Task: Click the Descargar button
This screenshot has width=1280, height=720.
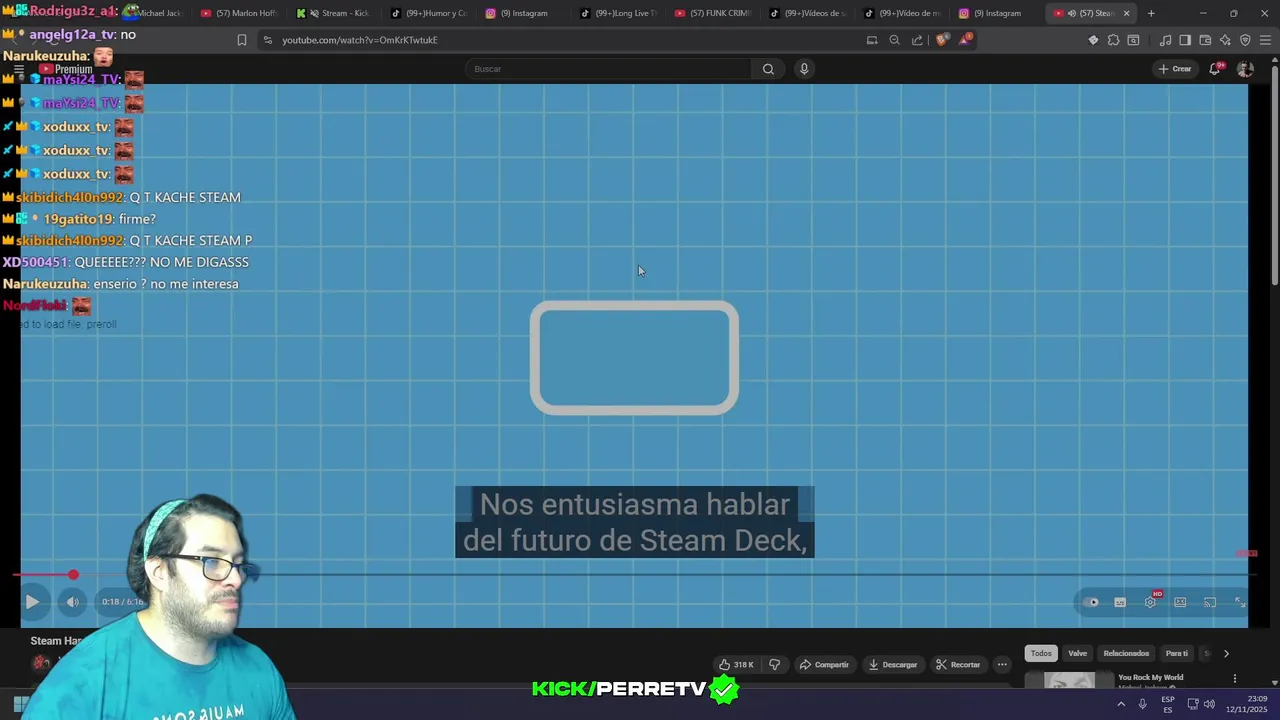Action: tap(893, 664)
